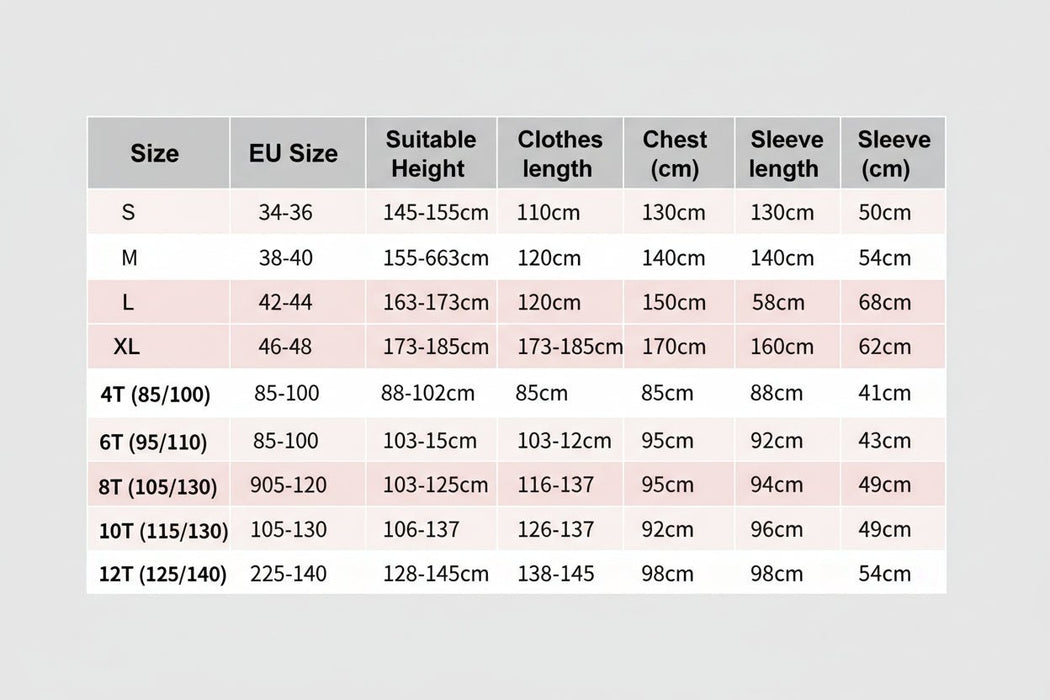Select the "Clothes length" header cell
Screen dimensions: 1050x700
559,153
